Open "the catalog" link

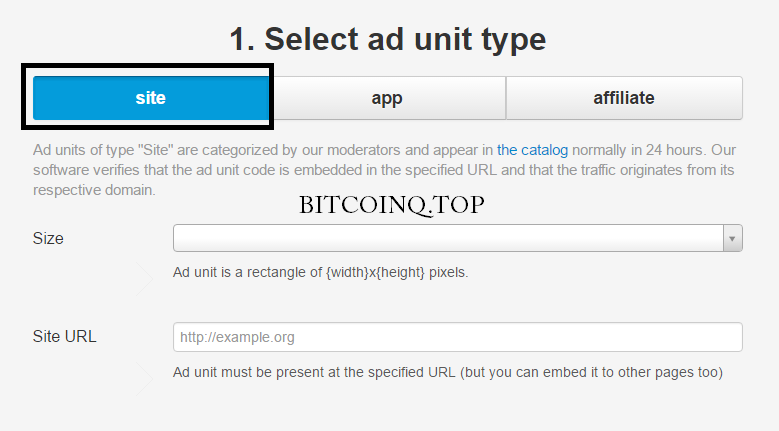tap(532, 150)
